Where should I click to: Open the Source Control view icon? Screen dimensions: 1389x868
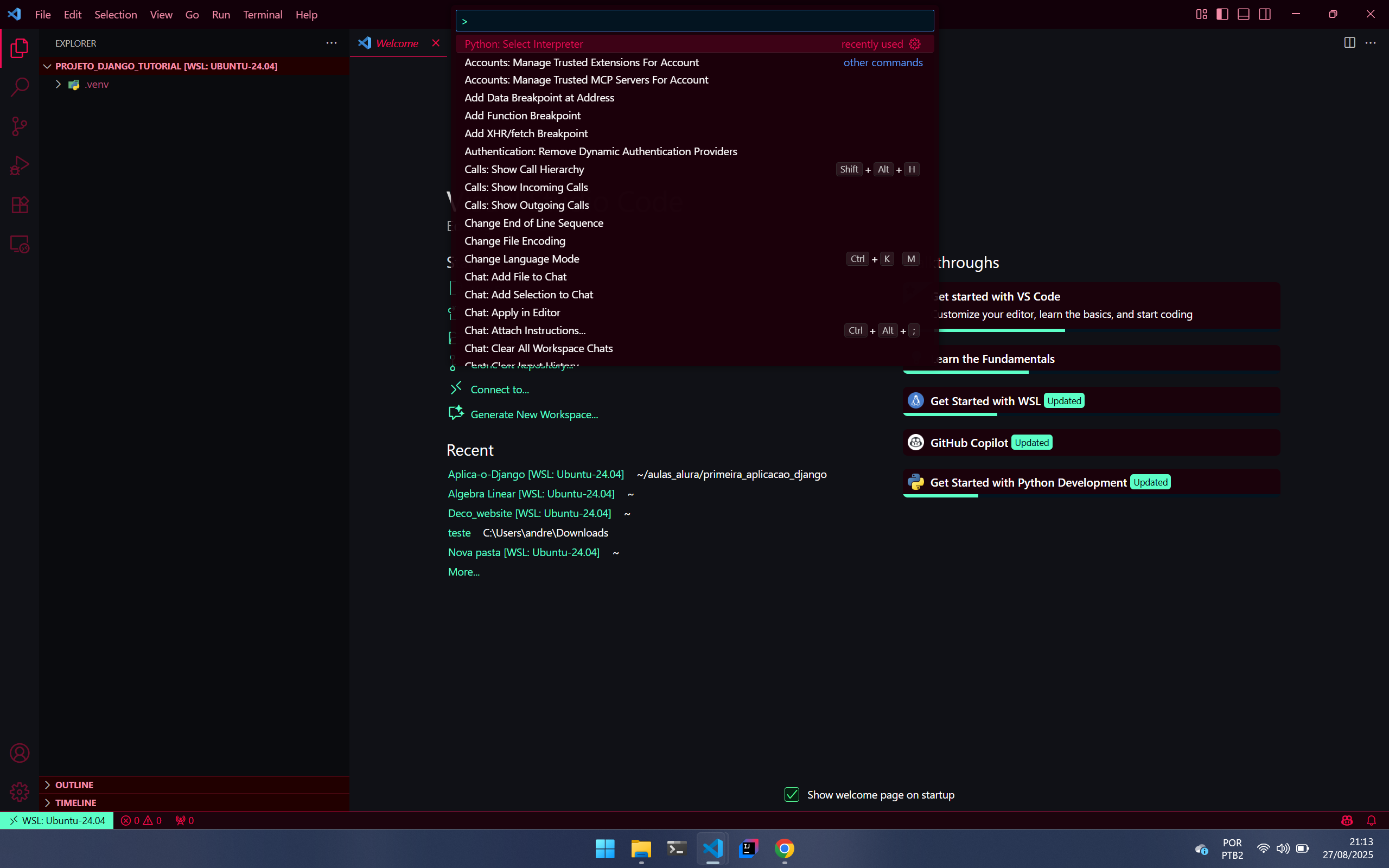[20, 126]
